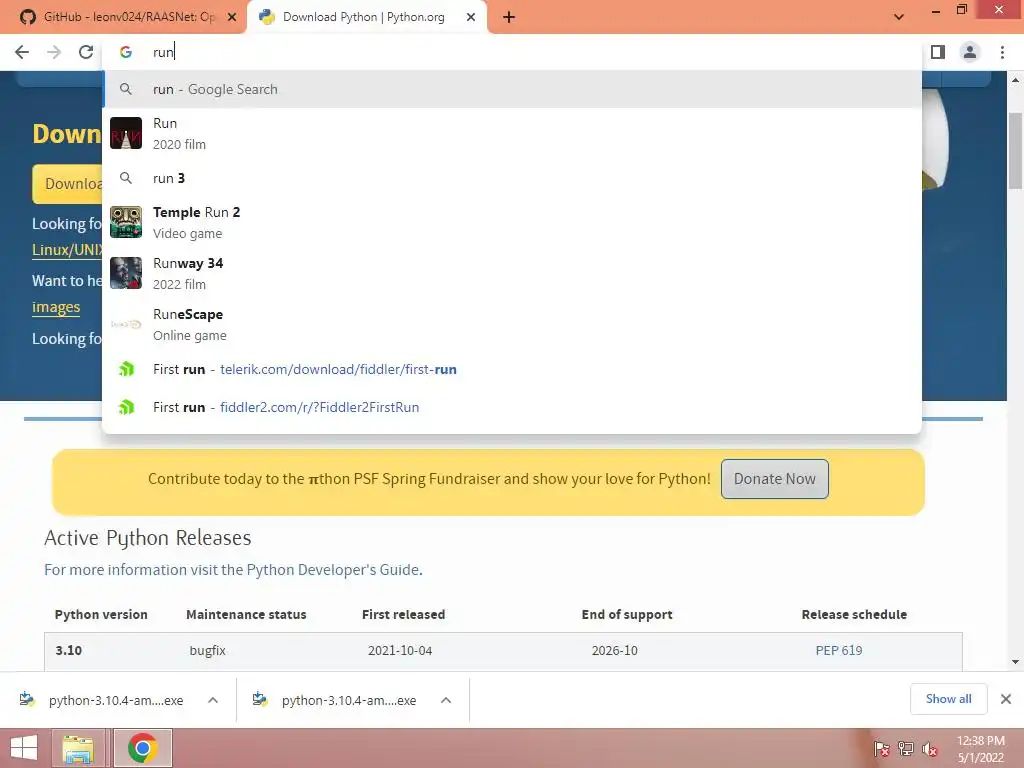Open the Chrome profile avatar
This screenshot has height=768, width=1024.
[x=970, y=52]
